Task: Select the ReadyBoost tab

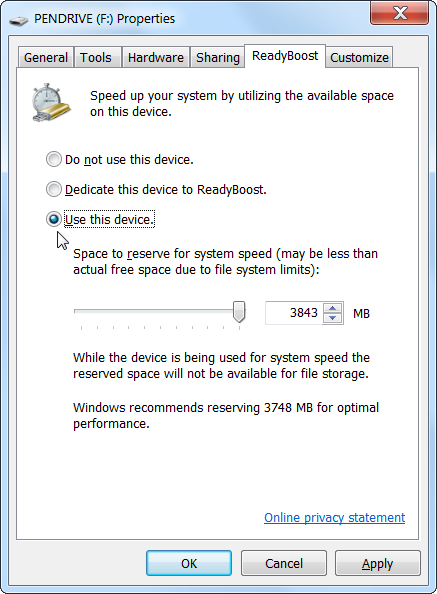Action: (285, 56)
